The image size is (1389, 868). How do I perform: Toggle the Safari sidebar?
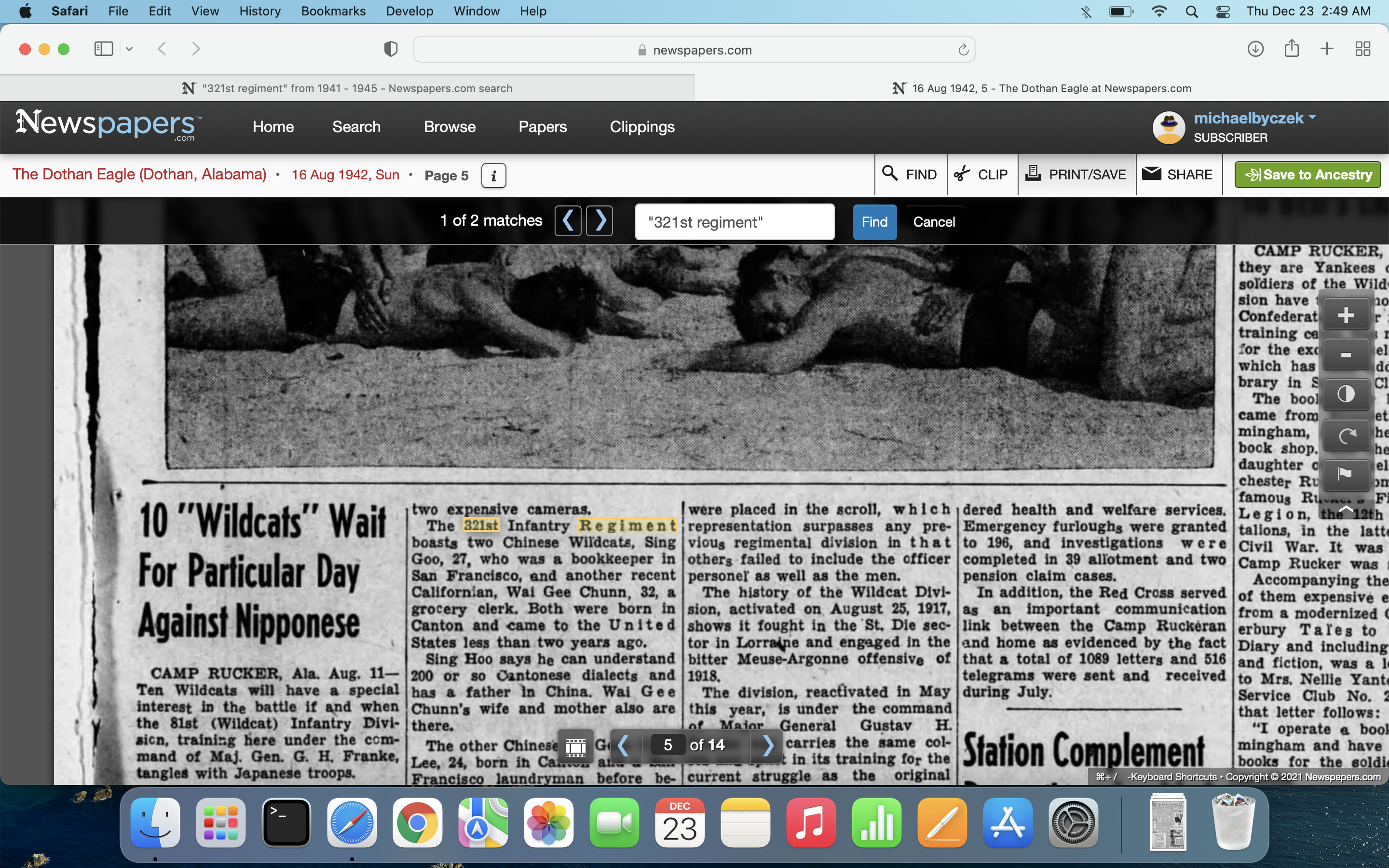pyautogui.click(x=104, y=49)
